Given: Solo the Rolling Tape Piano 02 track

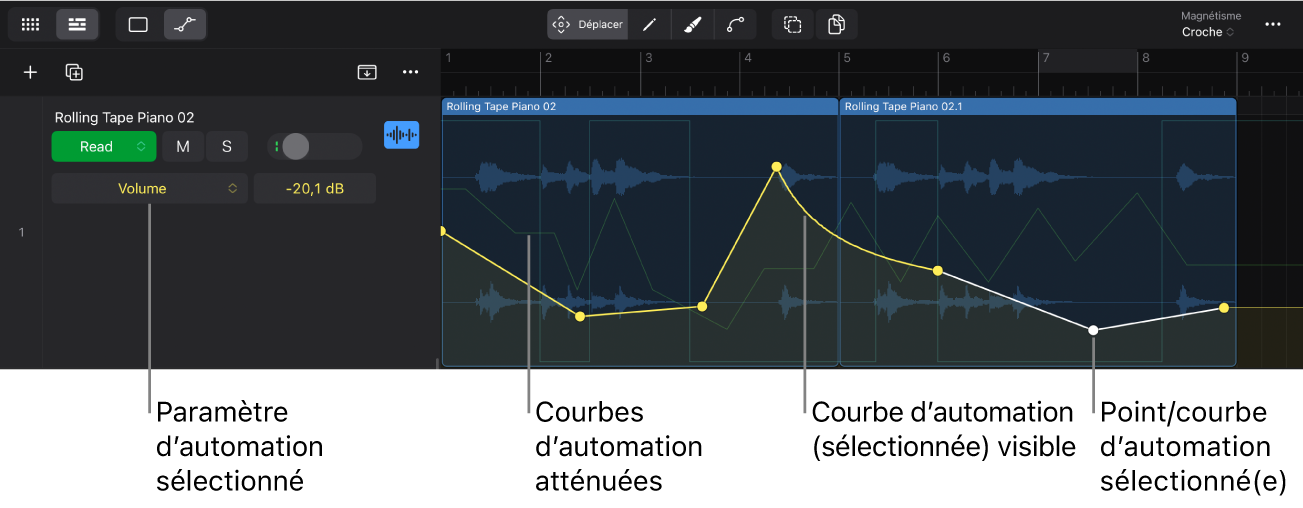Looking at the screenshot, I should pyautogui.click(x=227, y=147).
